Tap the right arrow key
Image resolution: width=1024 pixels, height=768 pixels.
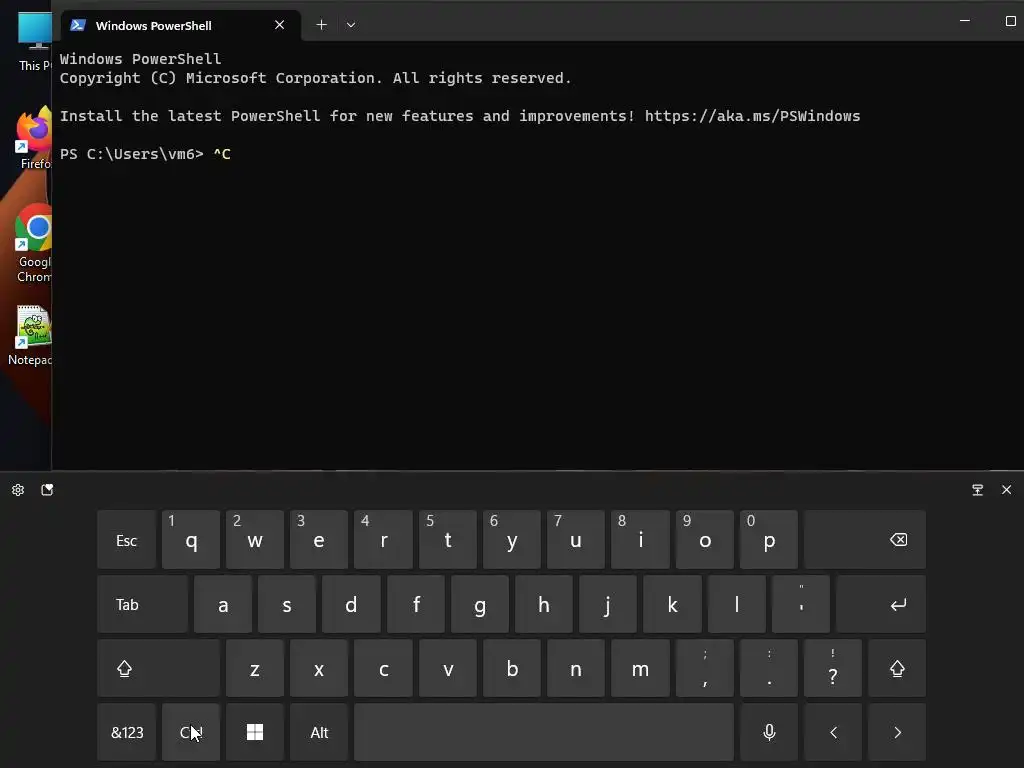pos(897,732)
